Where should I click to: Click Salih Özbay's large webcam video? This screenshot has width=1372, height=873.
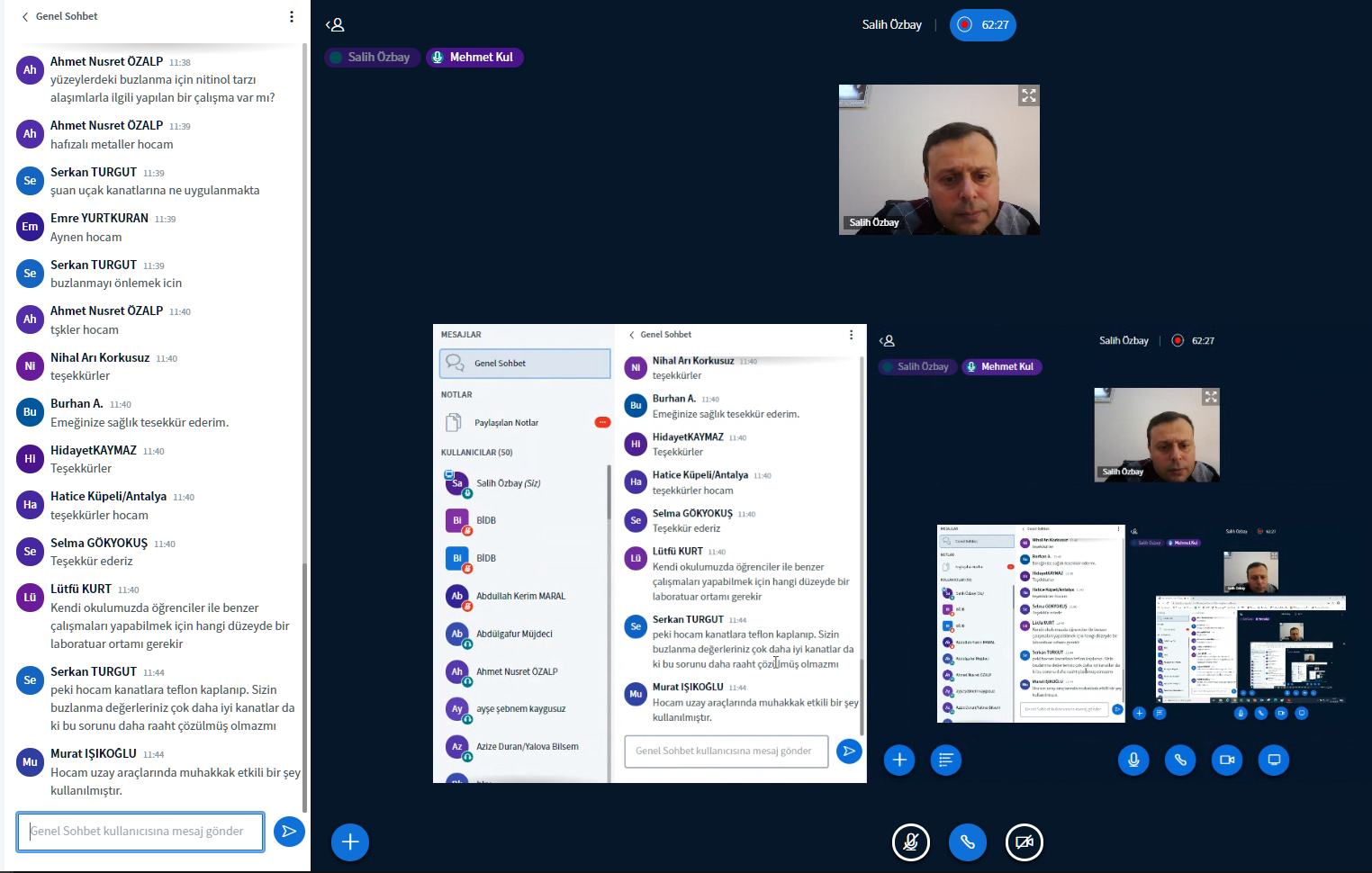point(938,159)
